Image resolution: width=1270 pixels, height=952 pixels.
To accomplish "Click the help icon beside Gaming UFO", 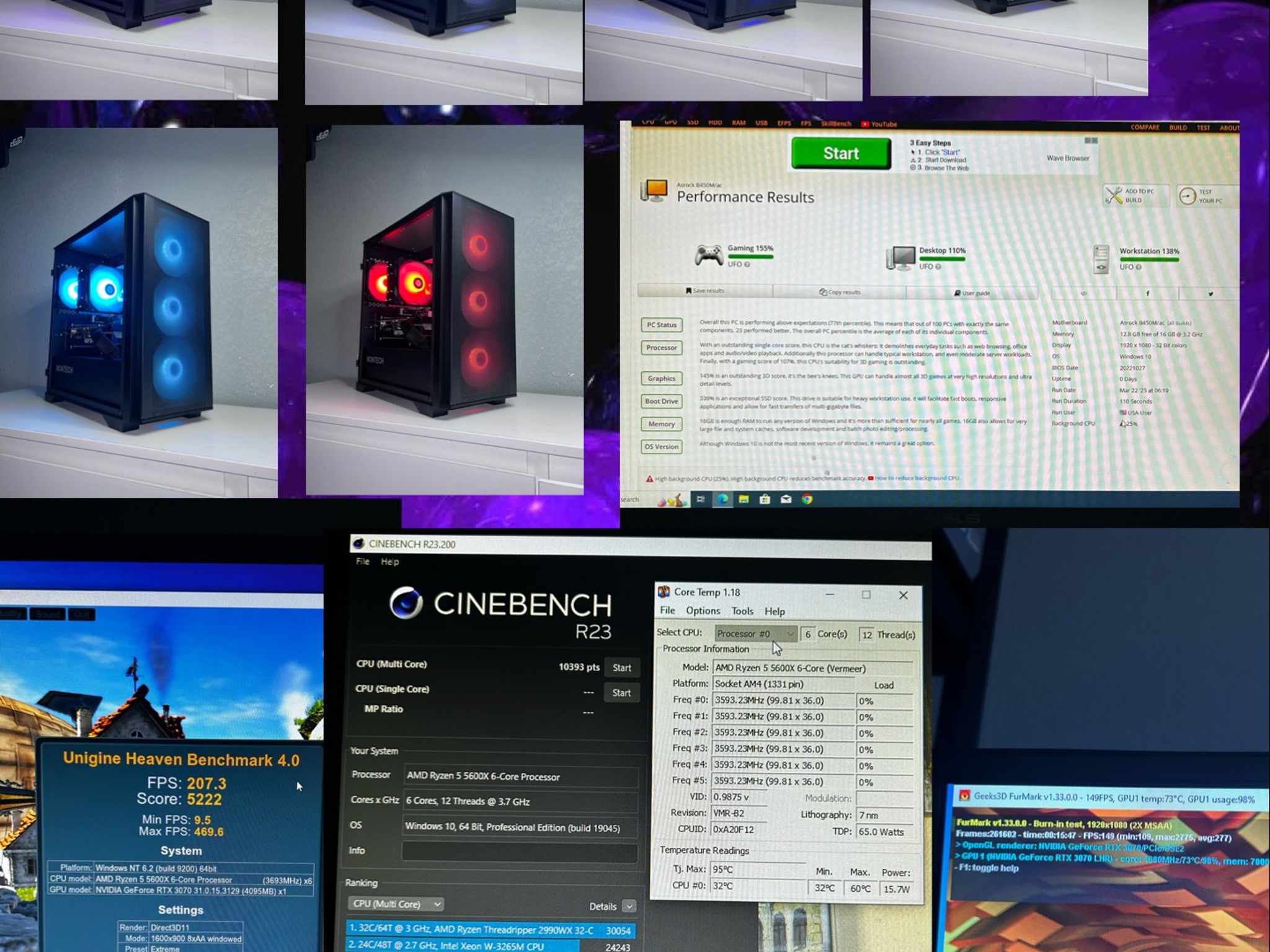I will coord(747,265).
